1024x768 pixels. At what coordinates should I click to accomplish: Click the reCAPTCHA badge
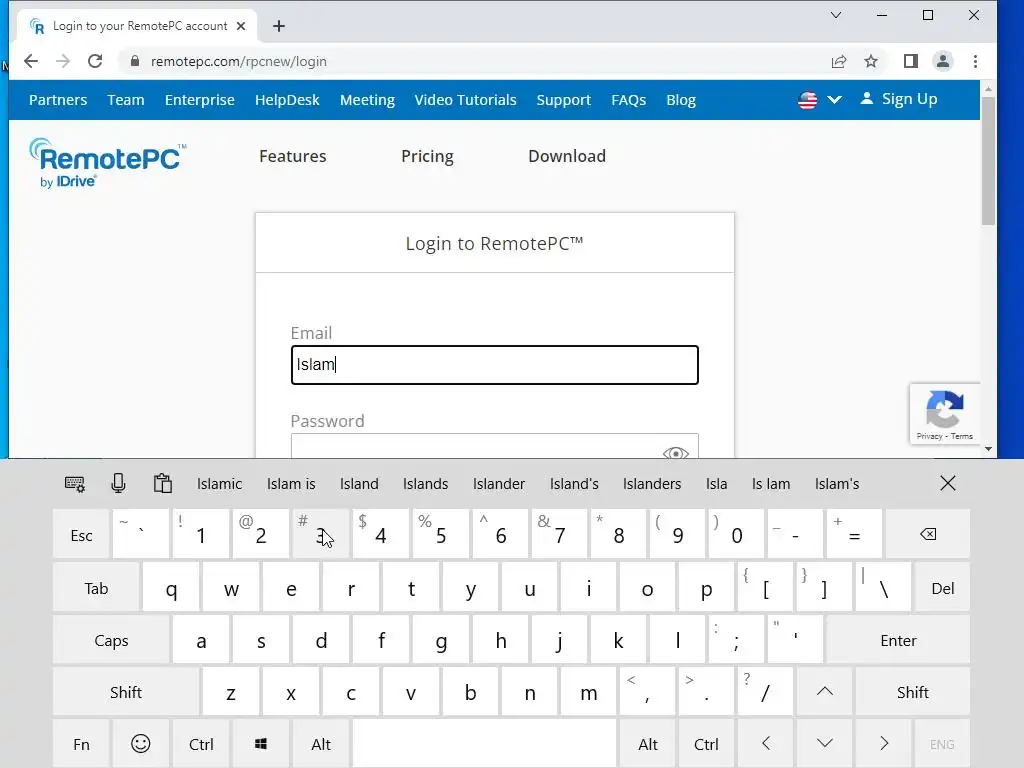tap(944, 414)
